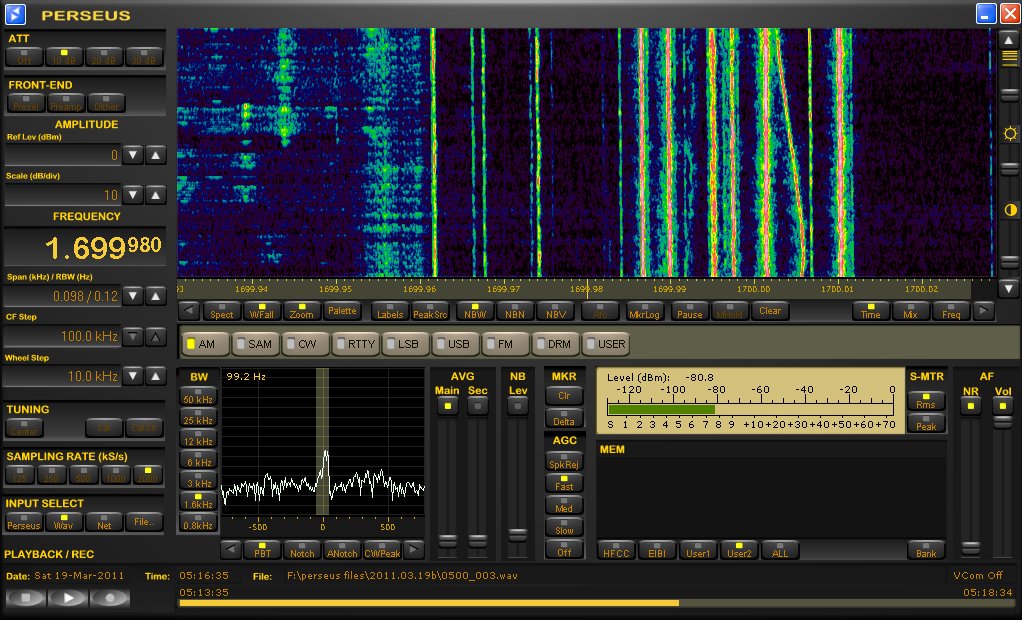The image size is (1022, 620).
Task: Lower the Wheel Step value
Action: pos(133,376)
